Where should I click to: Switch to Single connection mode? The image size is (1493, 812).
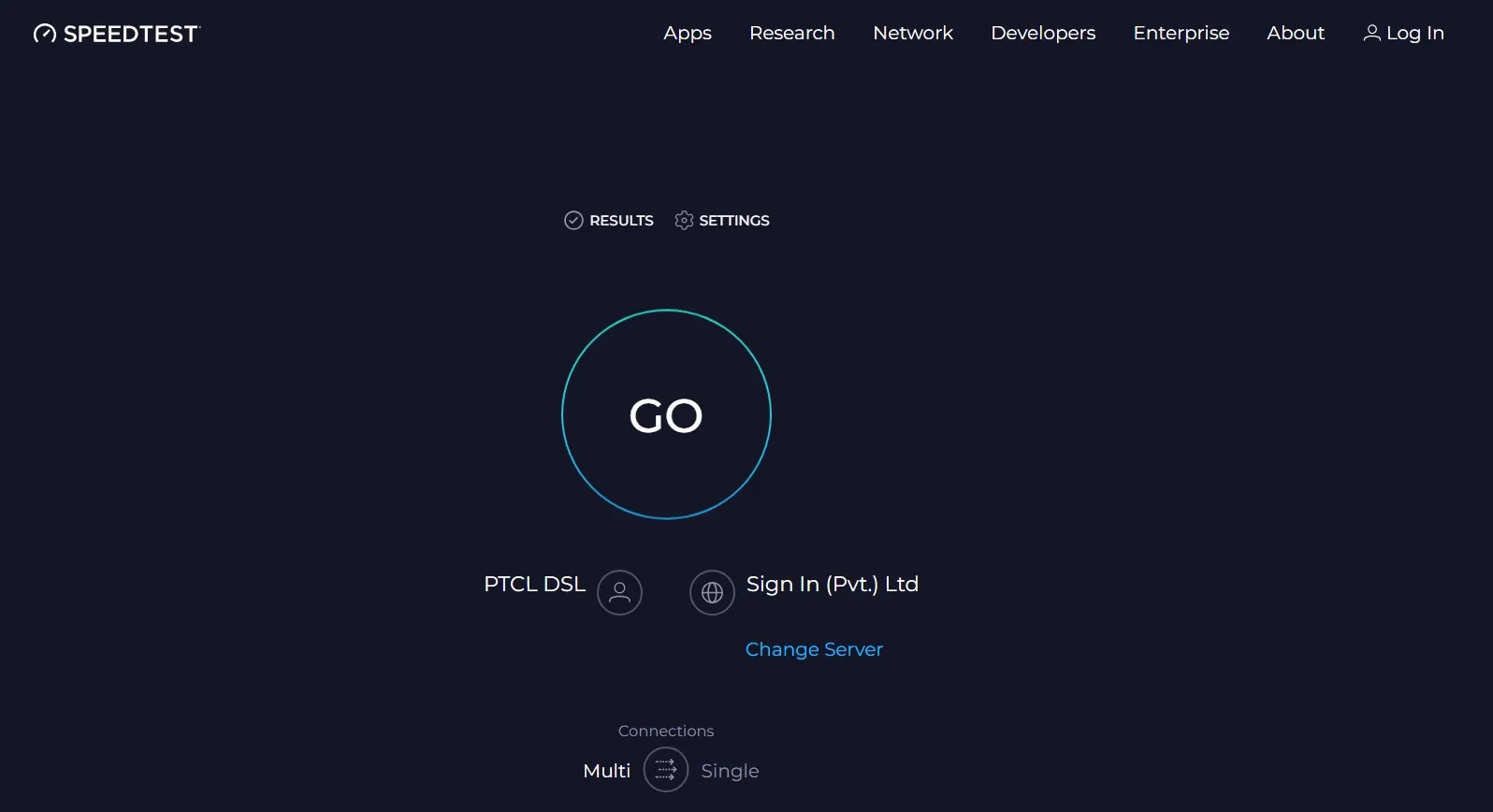[x=730, y=771]
